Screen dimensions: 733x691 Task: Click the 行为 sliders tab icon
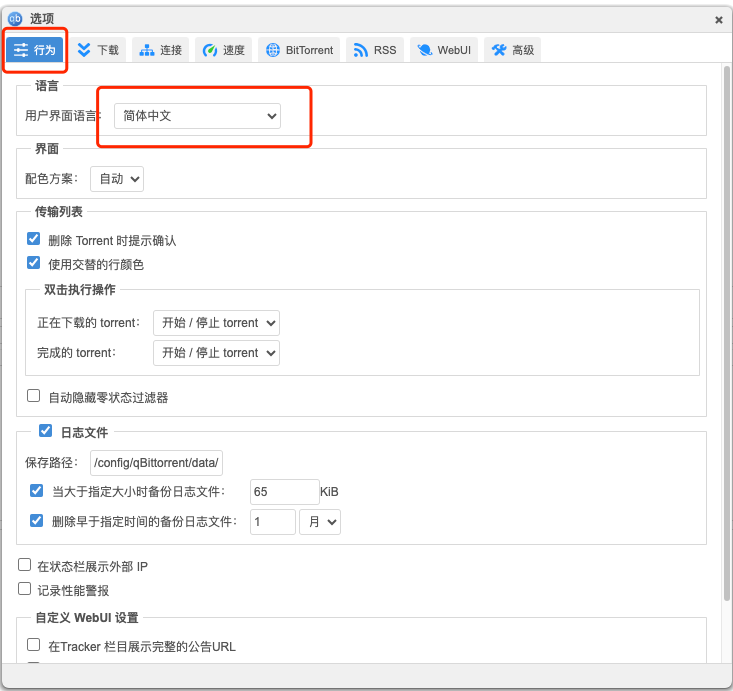pyautogui.click(x=21, y=50)
